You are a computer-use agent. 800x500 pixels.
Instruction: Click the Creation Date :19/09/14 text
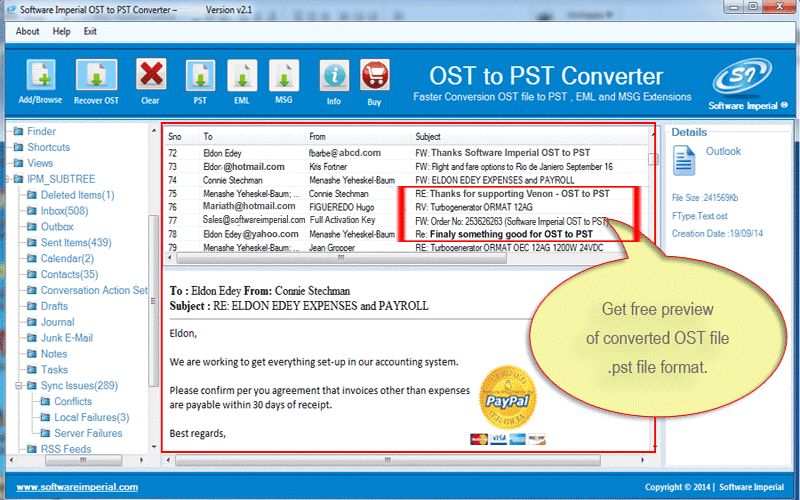pyautogui.click(x=717, y=234)
